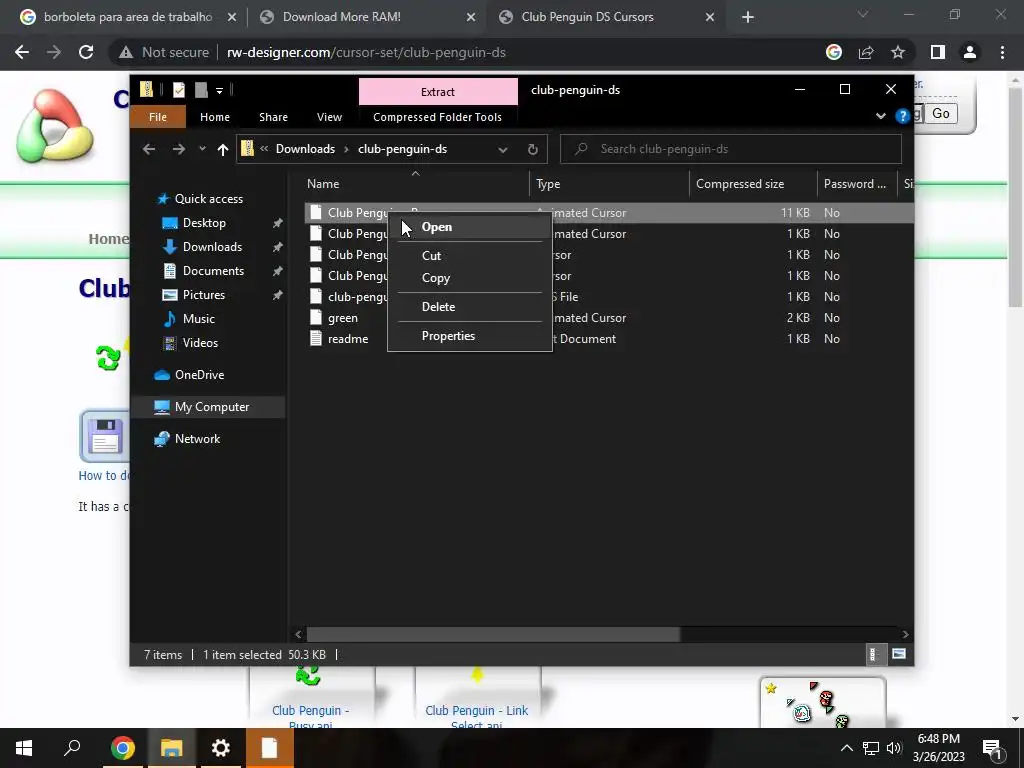
Task: Open the File ribbon tab
Action: [158, 117]
